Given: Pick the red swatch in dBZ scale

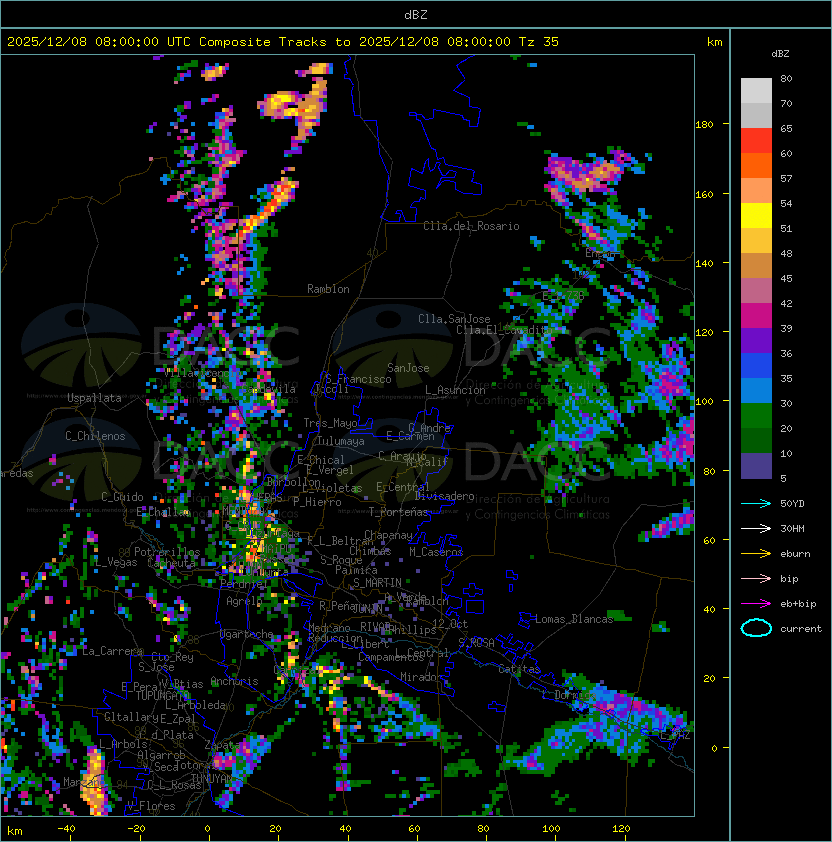Looking at the screenshot, I should [756, 141].
